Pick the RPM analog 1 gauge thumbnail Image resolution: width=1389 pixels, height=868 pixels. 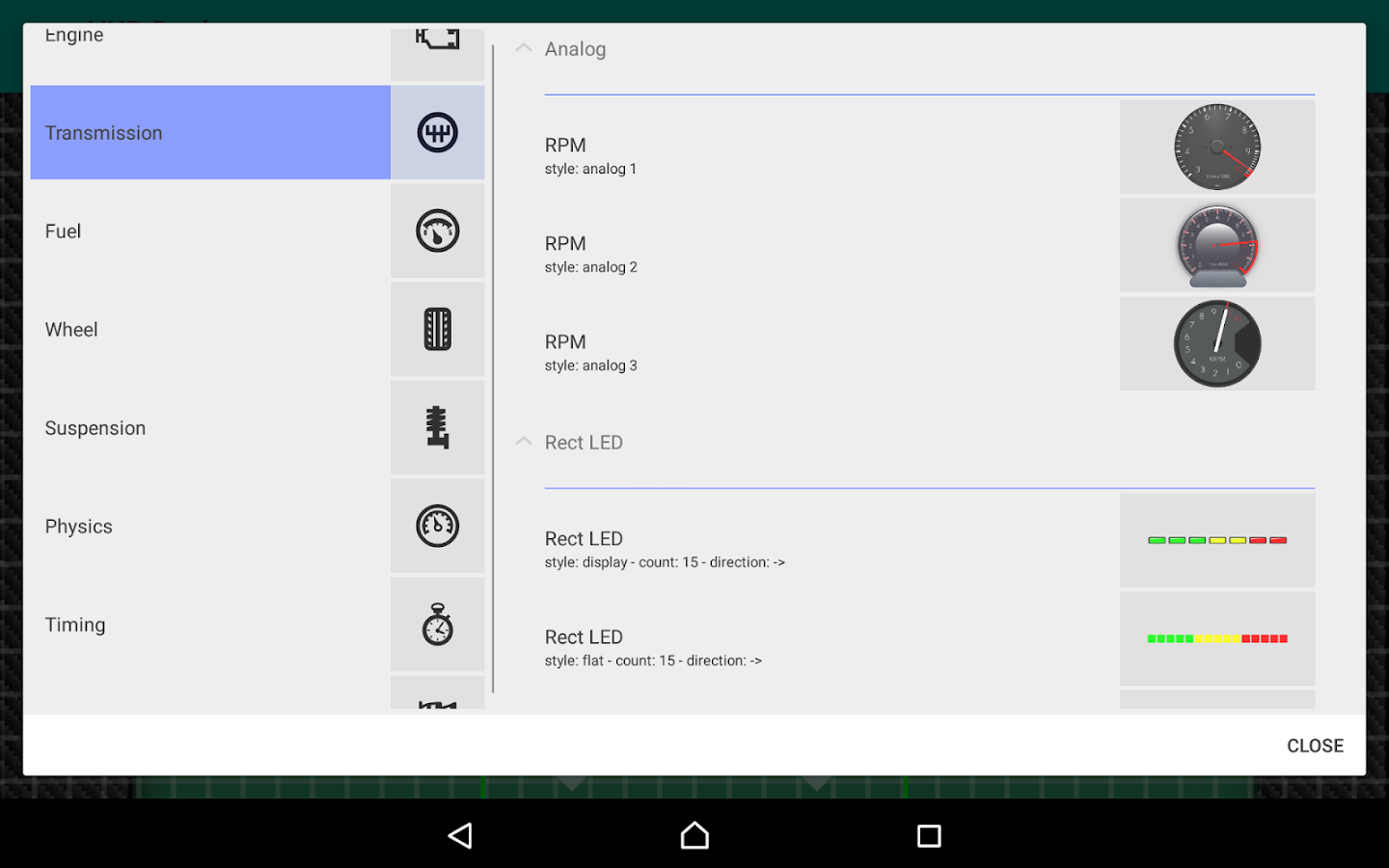pos(1217,147)
